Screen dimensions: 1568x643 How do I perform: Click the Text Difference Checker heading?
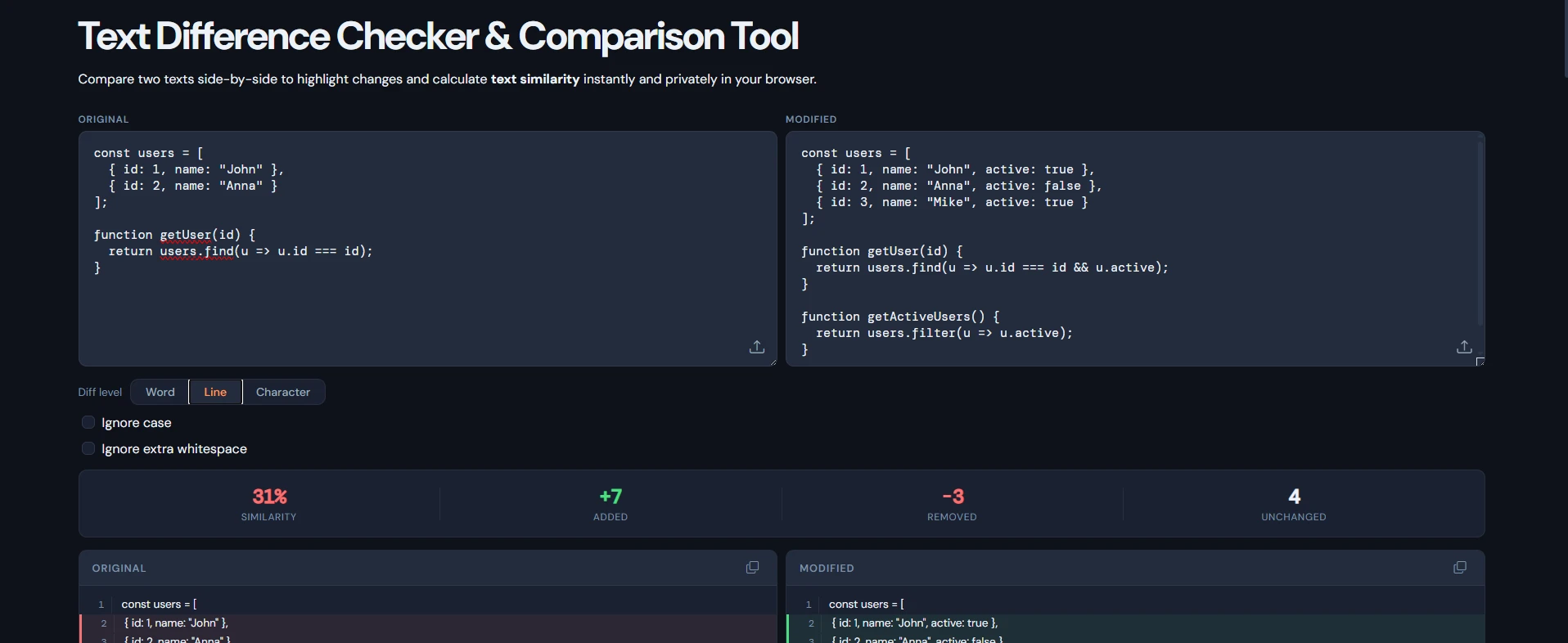pyautogui.click(x=438, y=36)
